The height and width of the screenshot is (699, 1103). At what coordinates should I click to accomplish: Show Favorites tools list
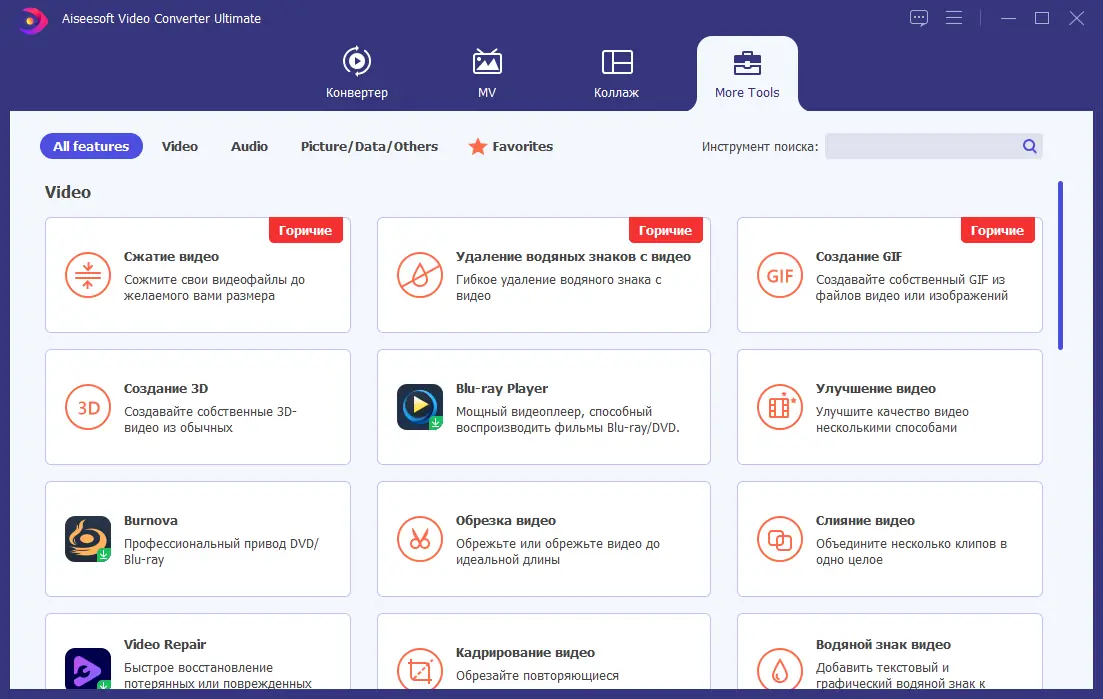coord(511,146)
